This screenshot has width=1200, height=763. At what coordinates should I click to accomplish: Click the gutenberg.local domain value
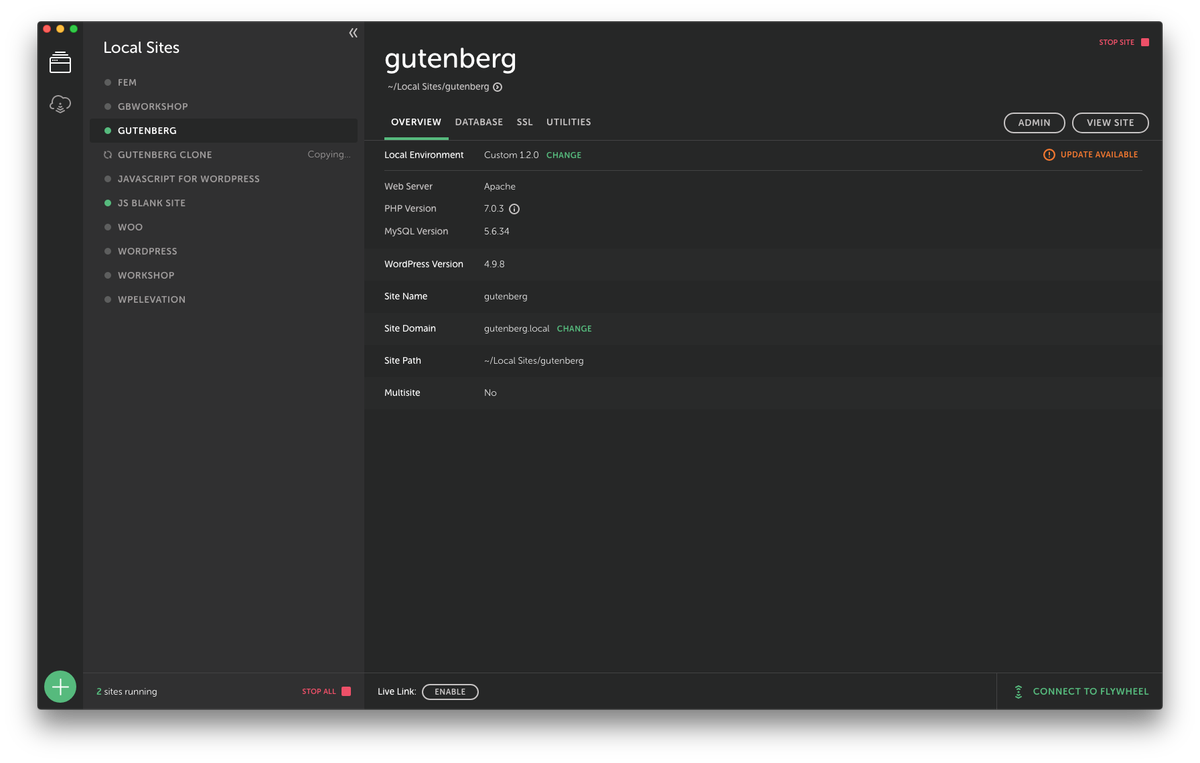517,328
